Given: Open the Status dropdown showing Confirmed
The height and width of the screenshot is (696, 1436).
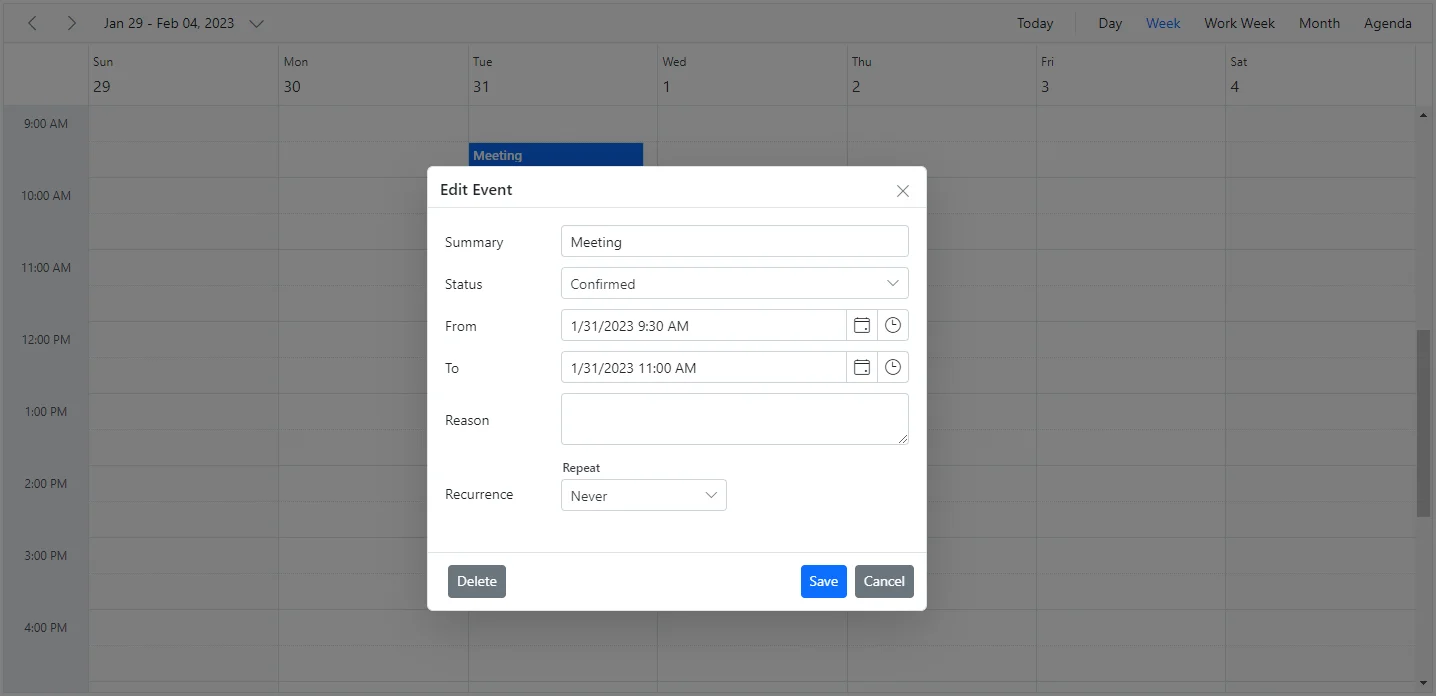Looking at the screenshot, I should pyautogui.click(x=735, y=284).
